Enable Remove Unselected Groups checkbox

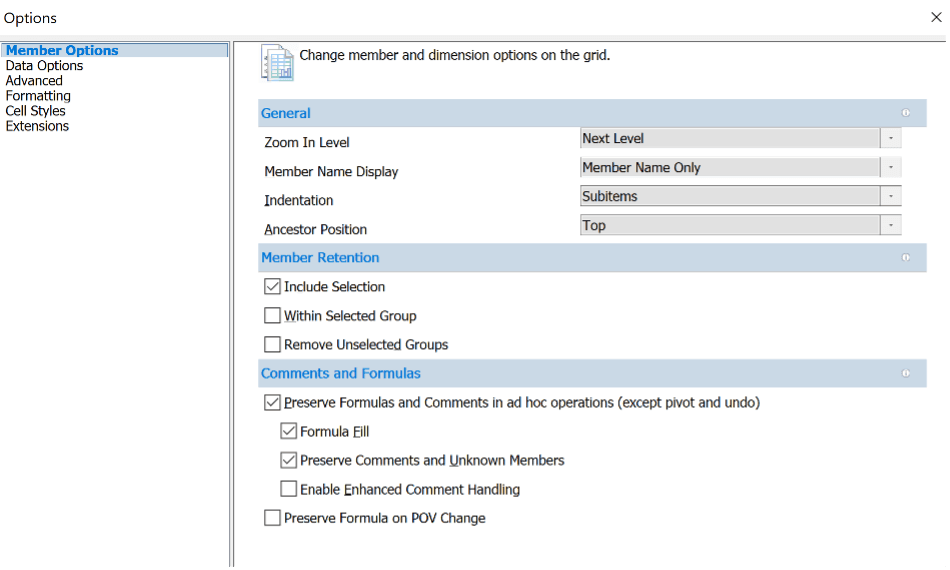point(272,345)
